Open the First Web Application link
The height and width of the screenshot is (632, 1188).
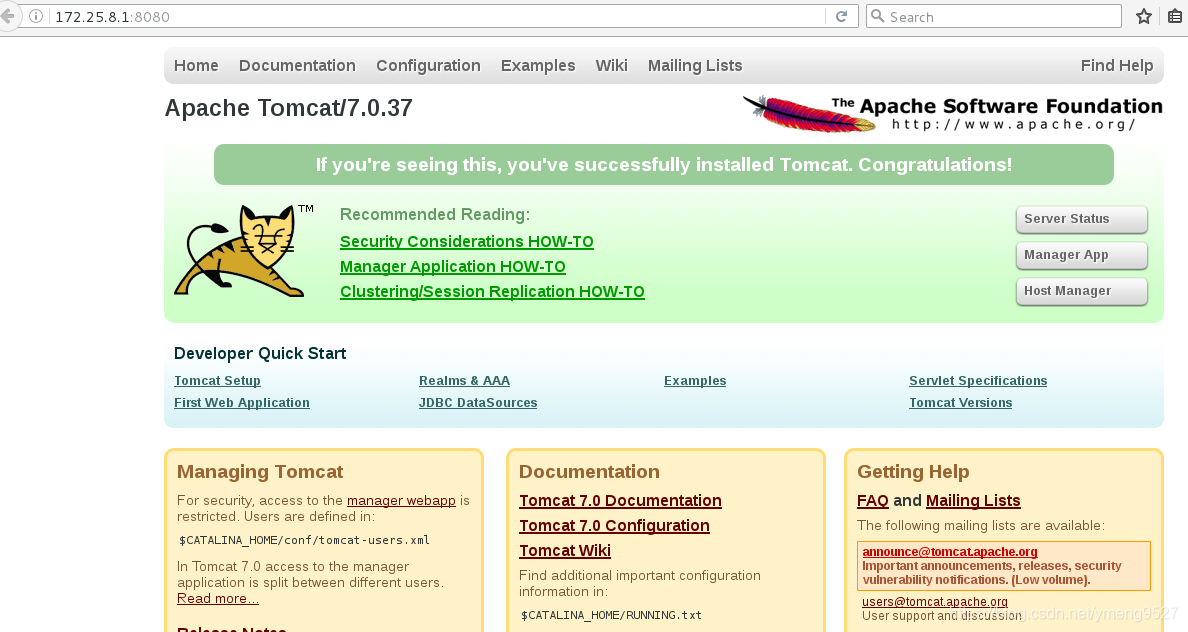pos(242,403)
